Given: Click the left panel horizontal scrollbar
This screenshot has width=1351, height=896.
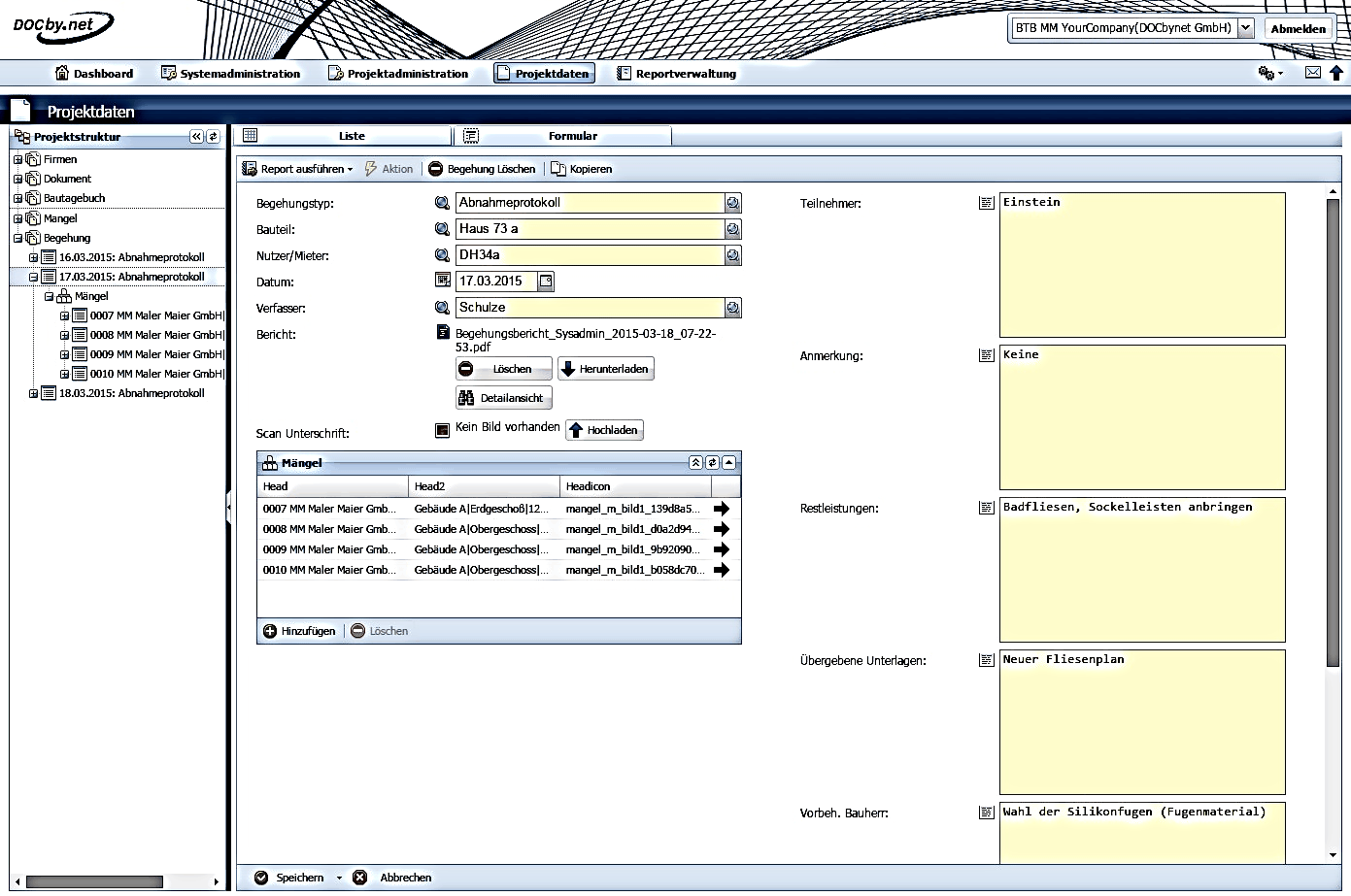Looking at the screenshot, I should pos(94,881).
